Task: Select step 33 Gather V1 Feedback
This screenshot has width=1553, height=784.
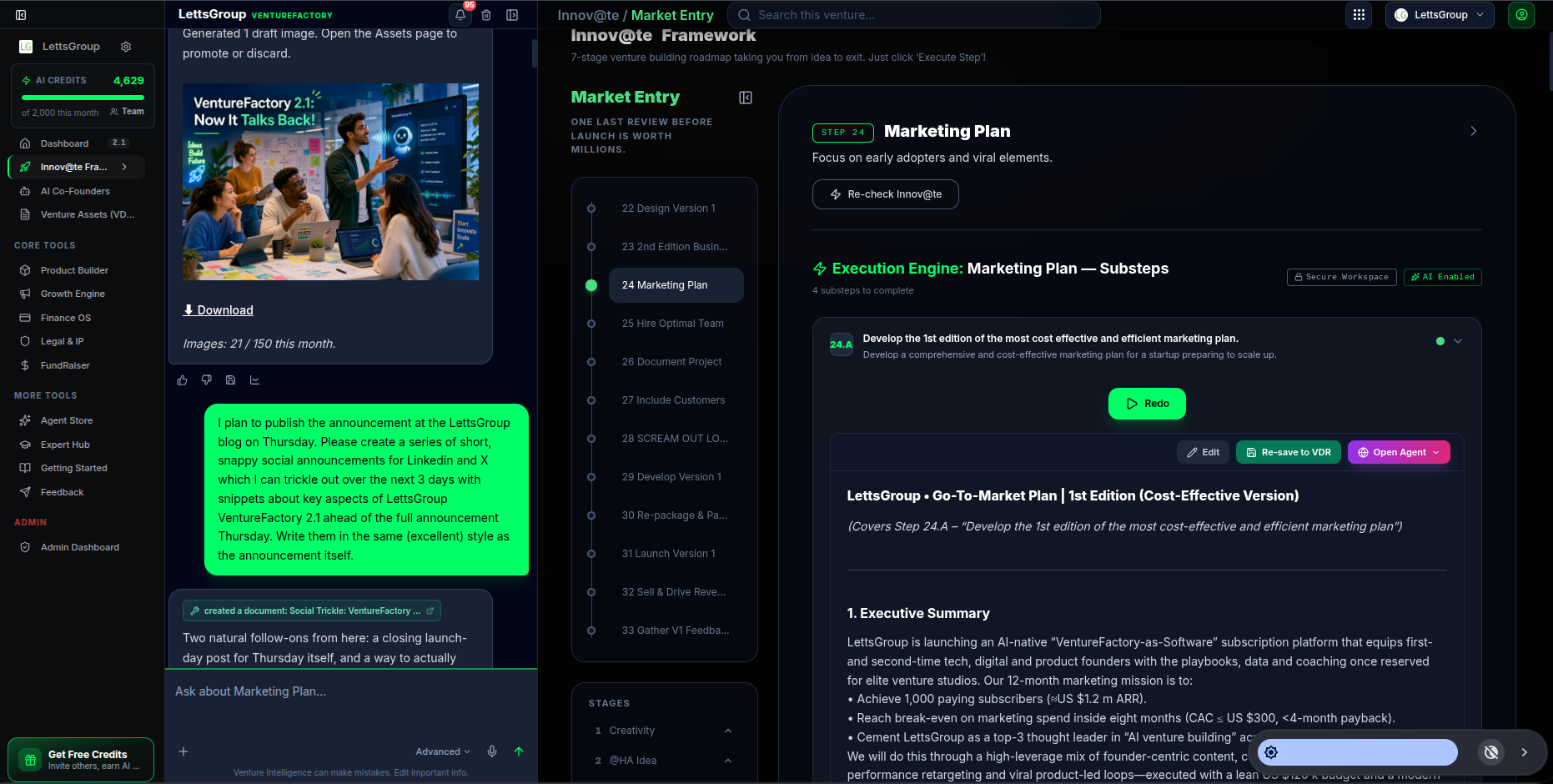Action: click(x=676, y=631)
